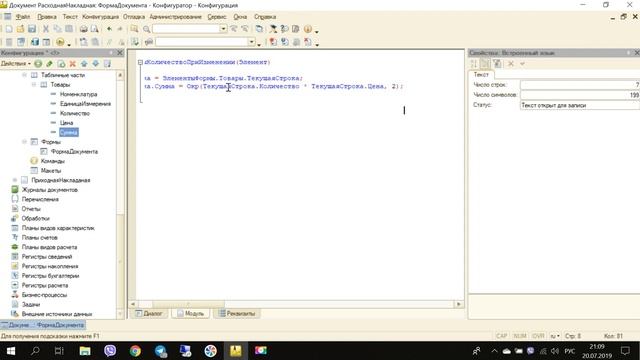Click the Windows Start button
Screen dimensions: 640x360
(11, 351)
